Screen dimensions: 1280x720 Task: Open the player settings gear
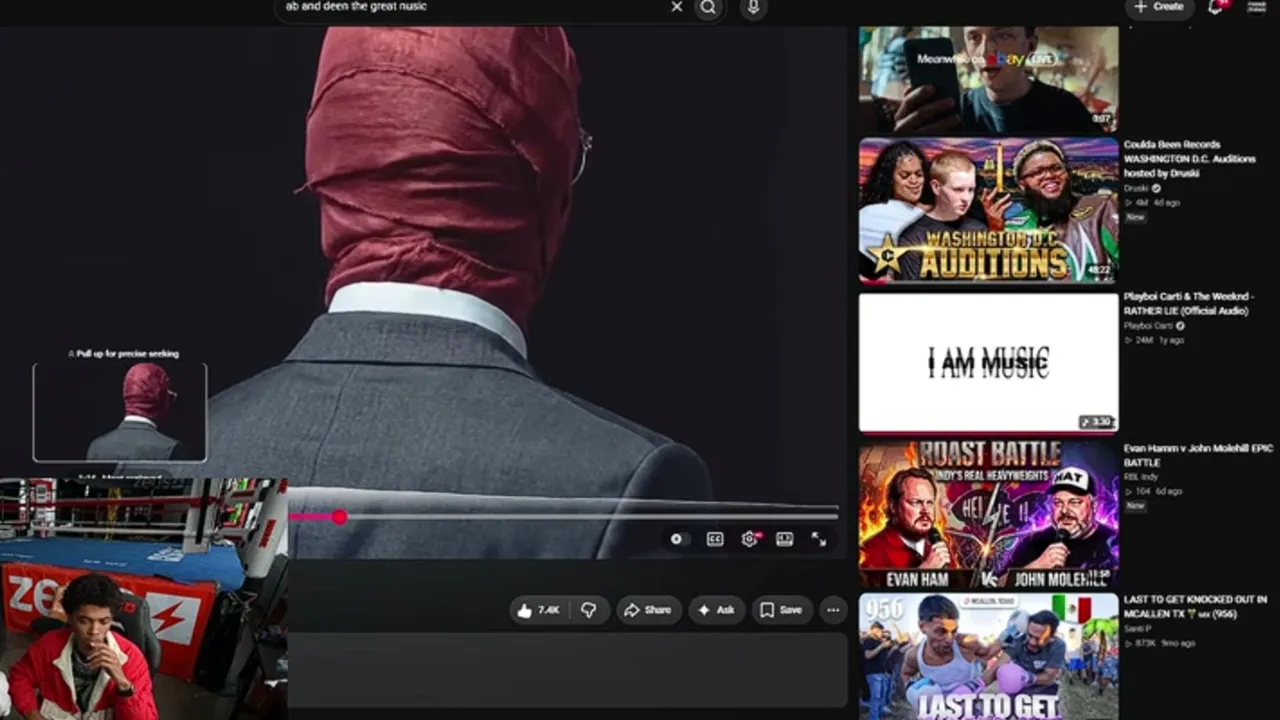pos(750,539)
